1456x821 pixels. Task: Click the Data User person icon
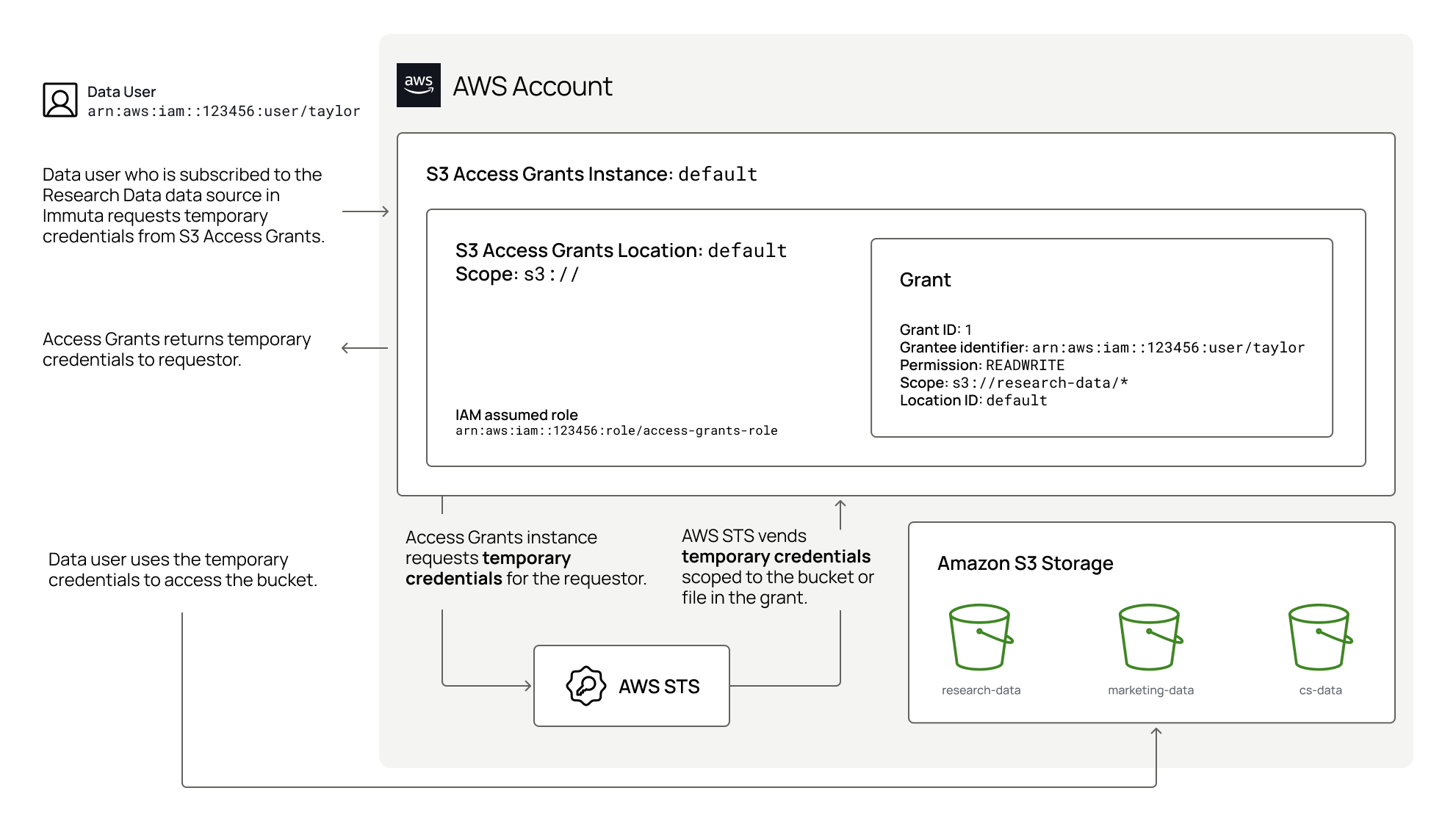click(x=60, y=100)
